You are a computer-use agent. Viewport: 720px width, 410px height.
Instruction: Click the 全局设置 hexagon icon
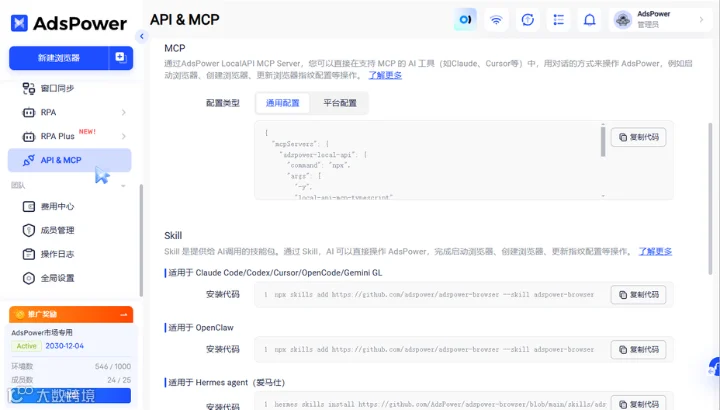(x=28, y=278)
